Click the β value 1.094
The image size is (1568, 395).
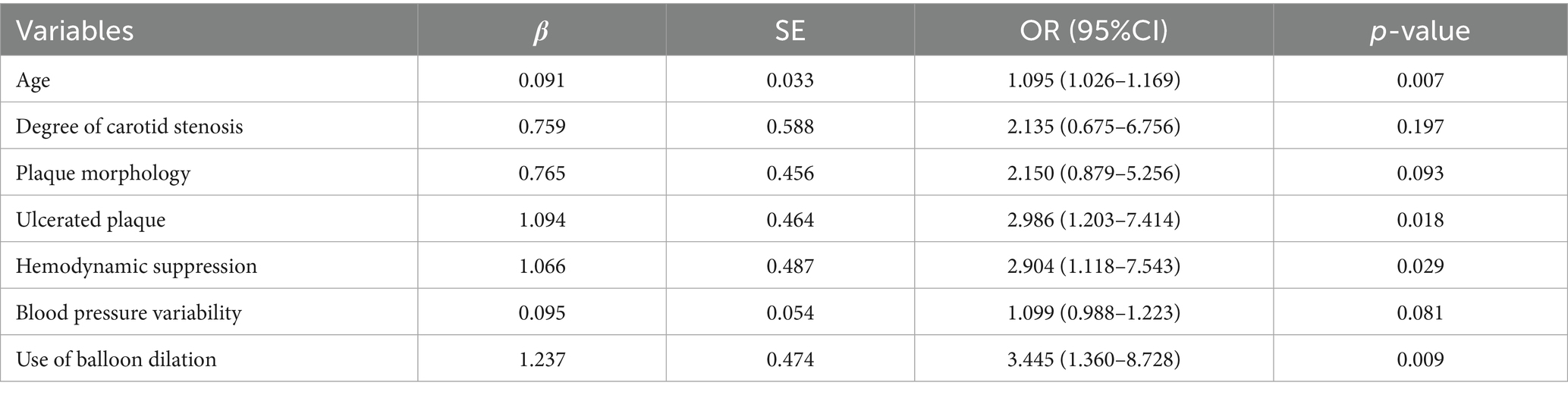[542, 220]
